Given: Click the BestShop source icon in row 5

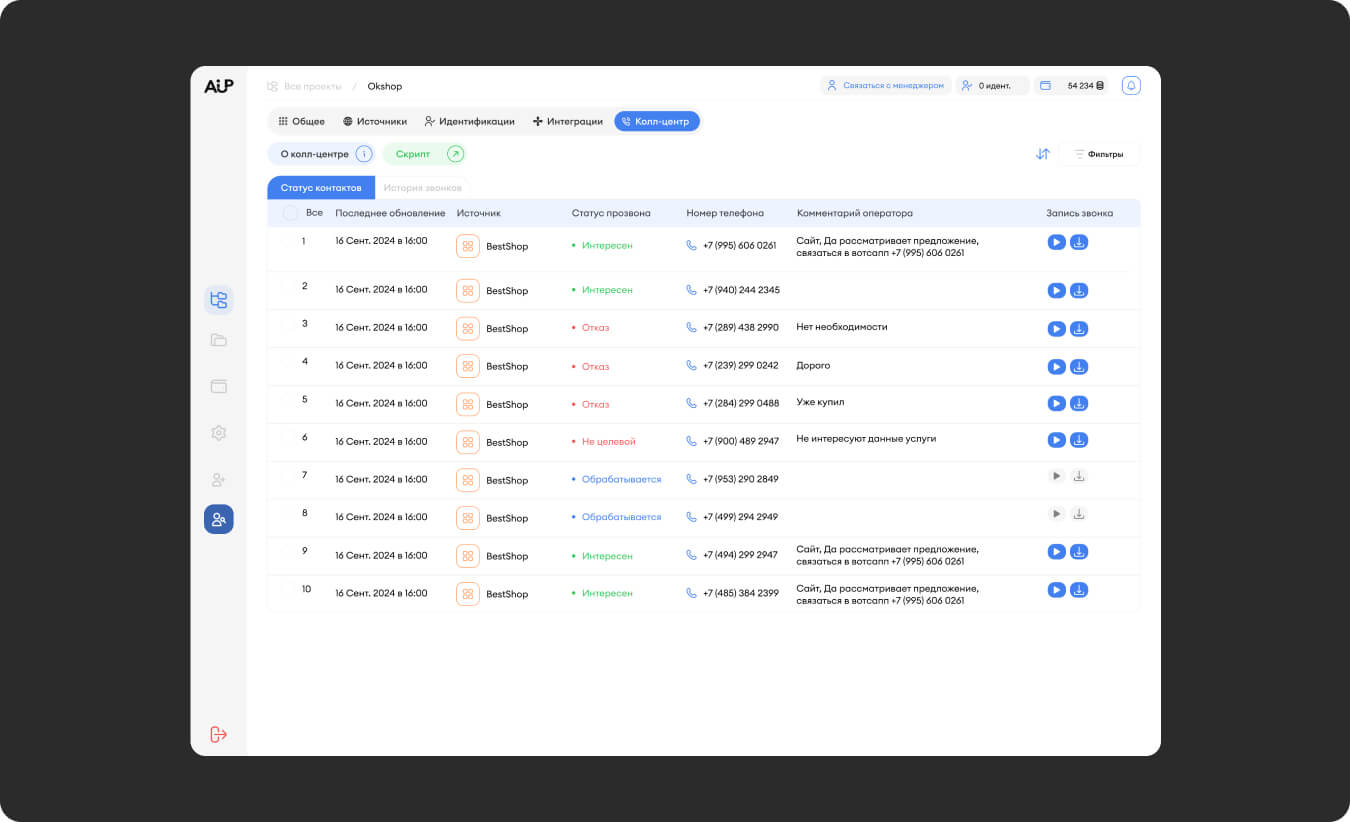Looking at the screenshot, I should (x=467, y=404).
